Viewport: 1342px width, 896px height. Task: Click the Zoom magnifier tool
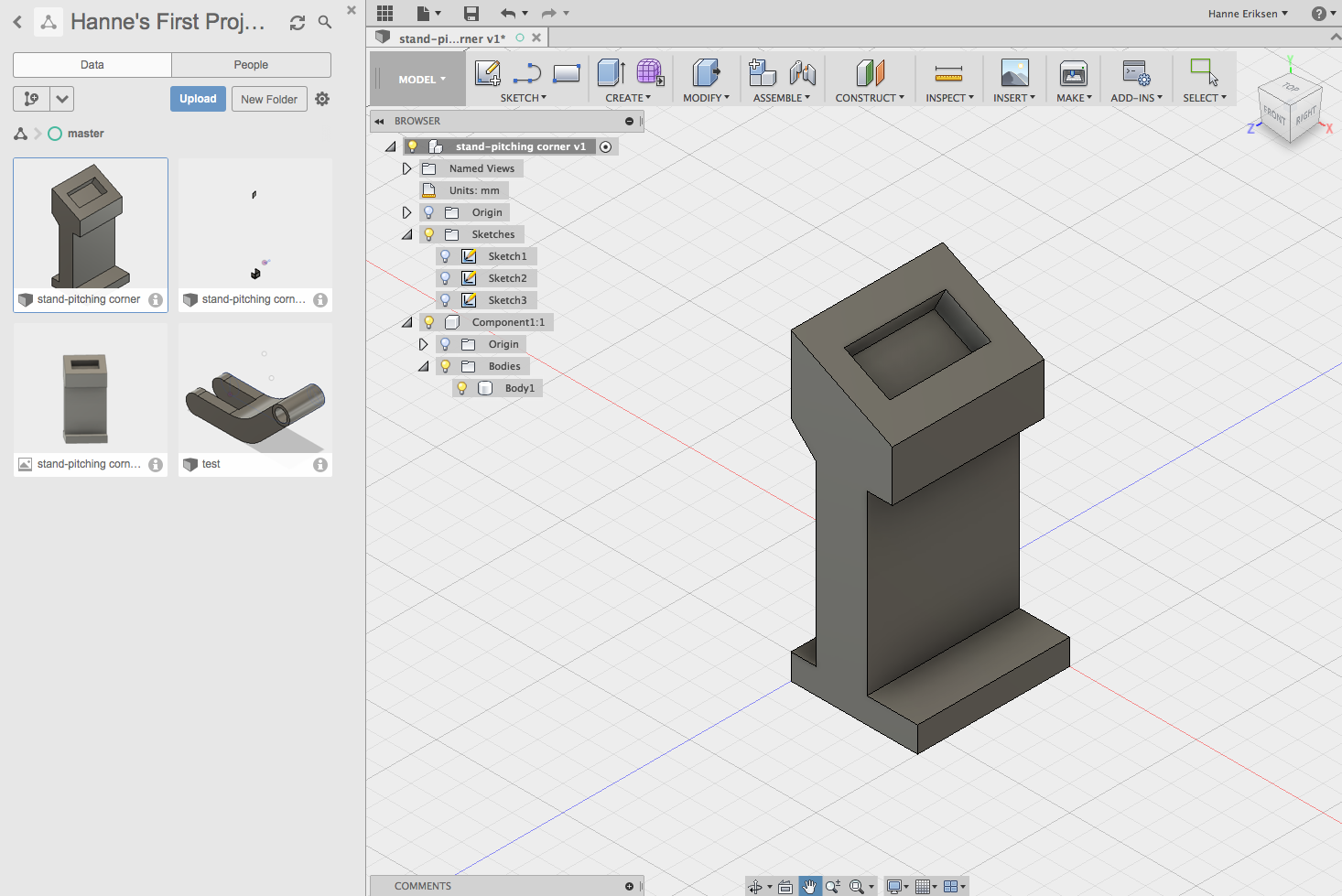(x=833, y=886)
